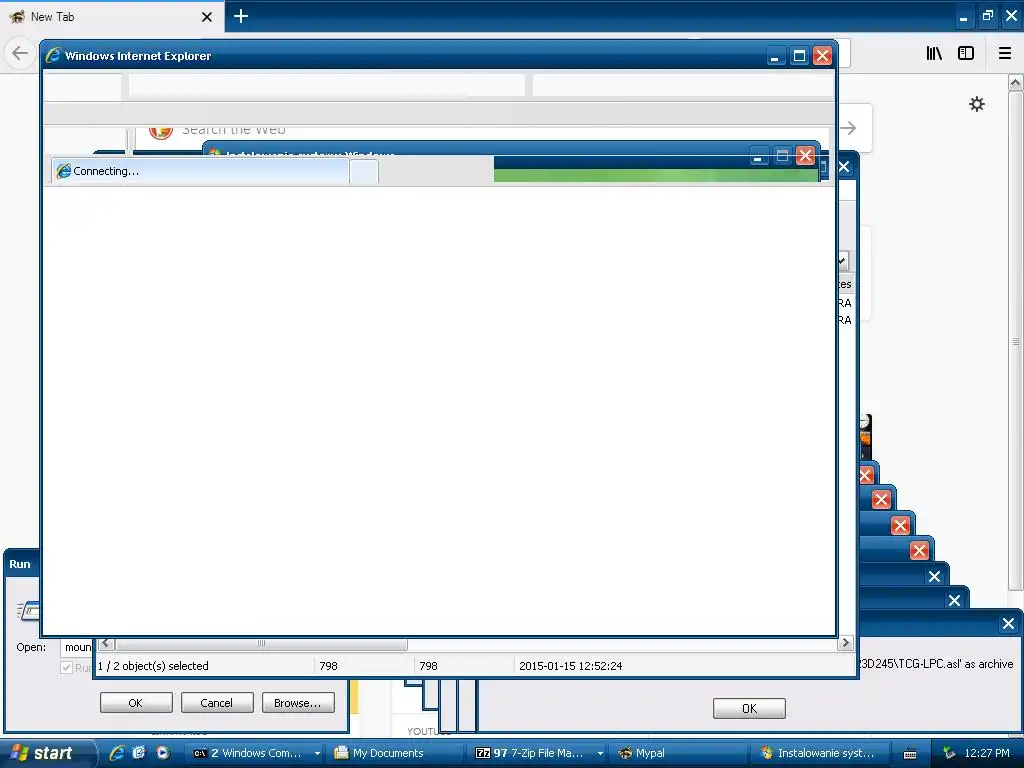The height and width of the screenshot is (768, 1024).
Task: Click the 7-Zip horizontal scrollbar right arrow
Action: click(x=846, y=643)
